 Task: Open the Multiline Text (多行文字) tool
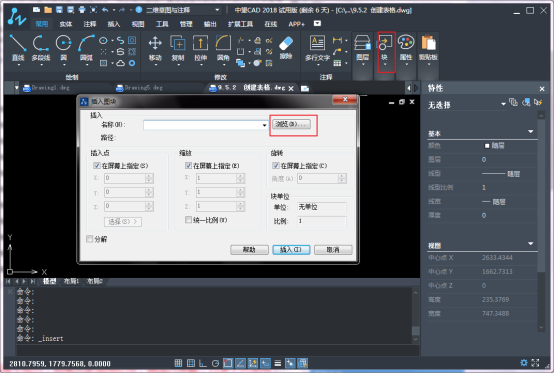coord(317,48)
